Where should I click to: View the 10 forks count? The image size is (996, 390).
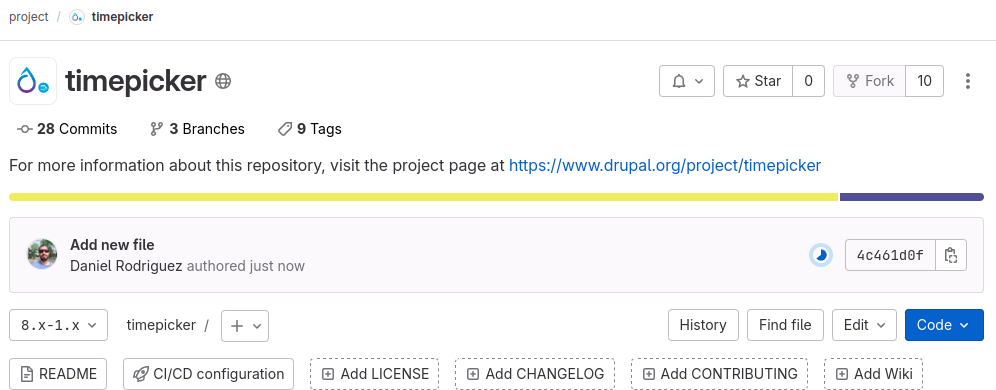click(x=924, y=81)
